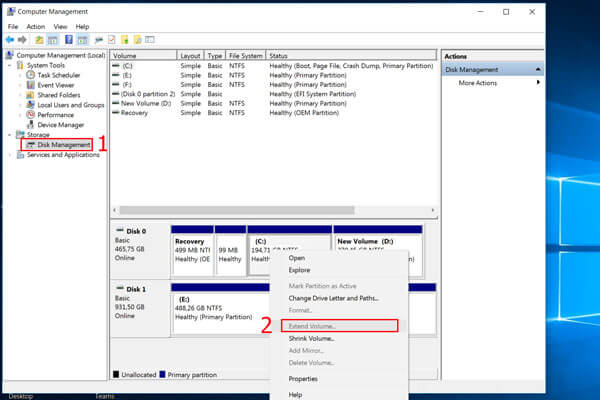Screen dimensions: 600x400
Task: Sort by the Type column header
Action: (x=215, y=56)
